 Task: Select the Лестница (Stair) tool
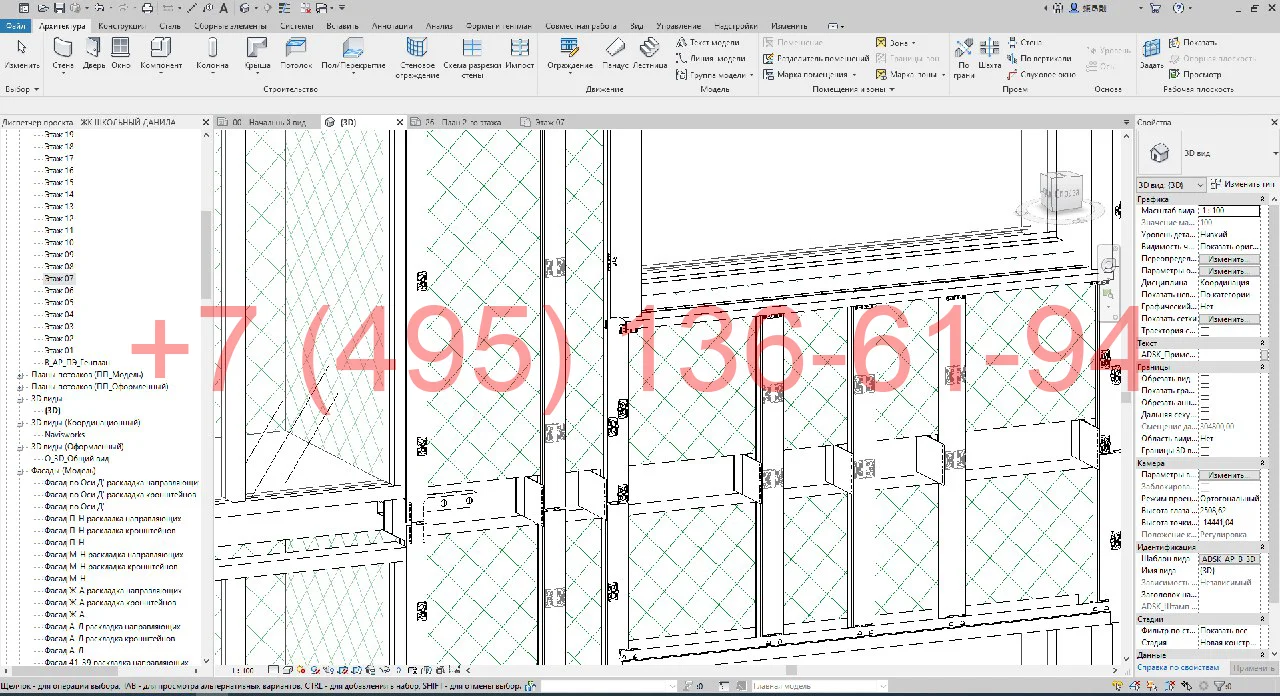point(650,53)
